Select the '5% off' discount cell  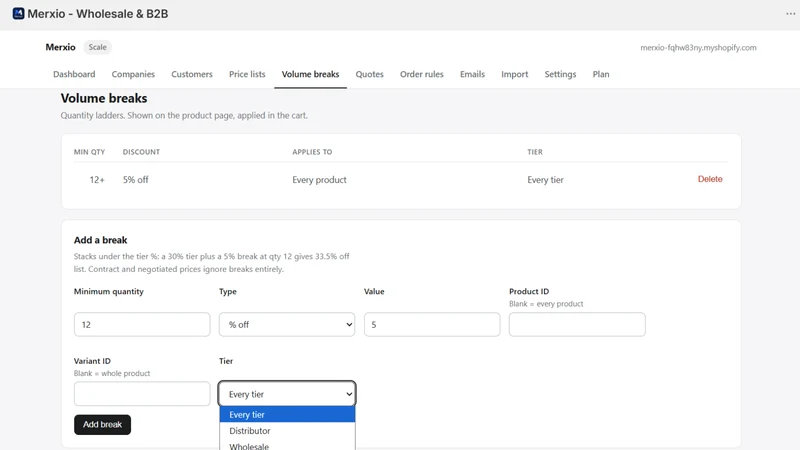(x=136, y=180)
